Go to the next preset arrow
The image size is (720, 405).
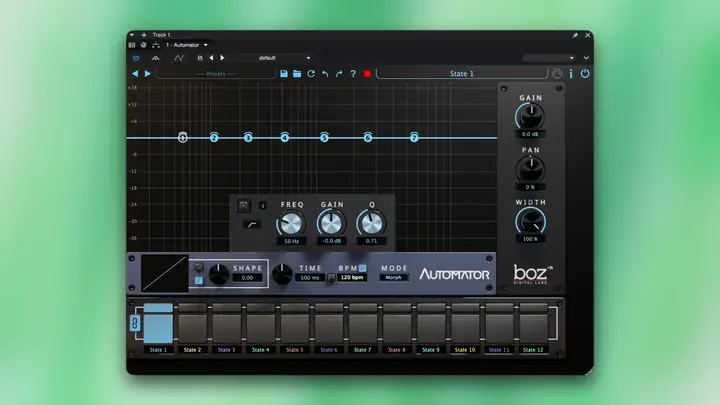click(x=147, y=73)
